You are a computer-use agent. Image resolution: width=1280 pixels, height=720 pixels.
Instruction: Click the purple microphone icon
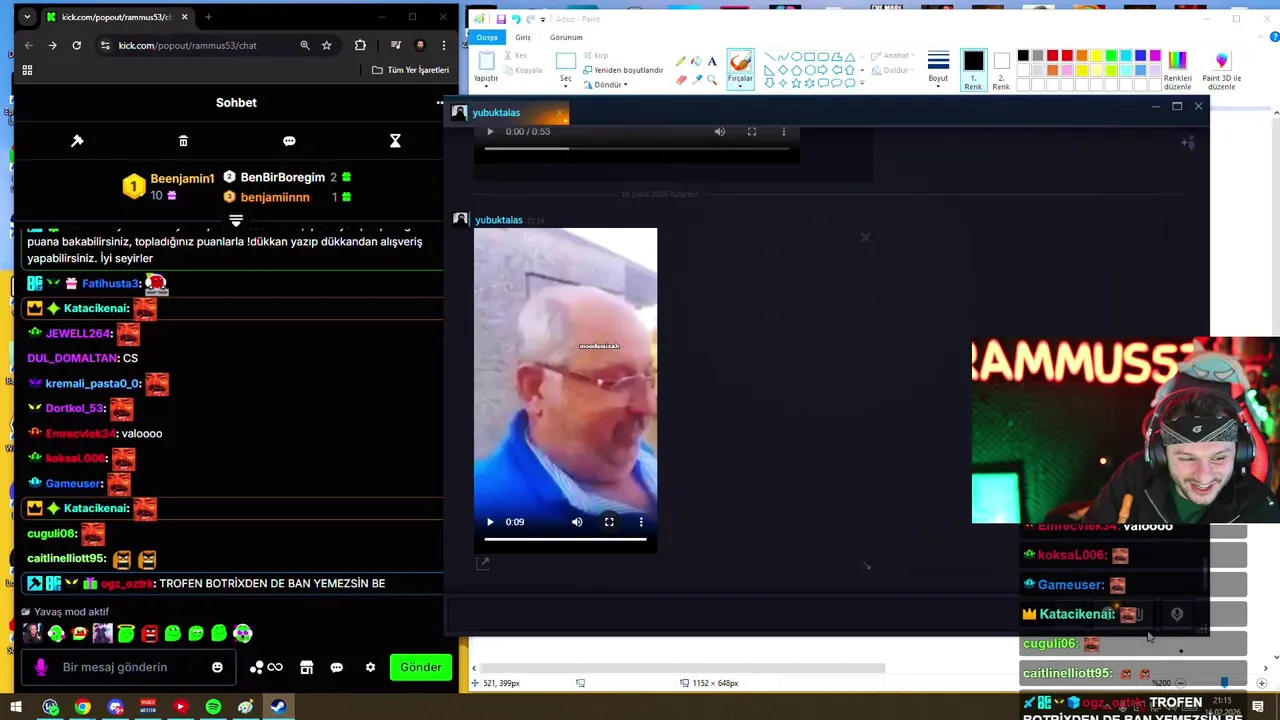point(41,667)
